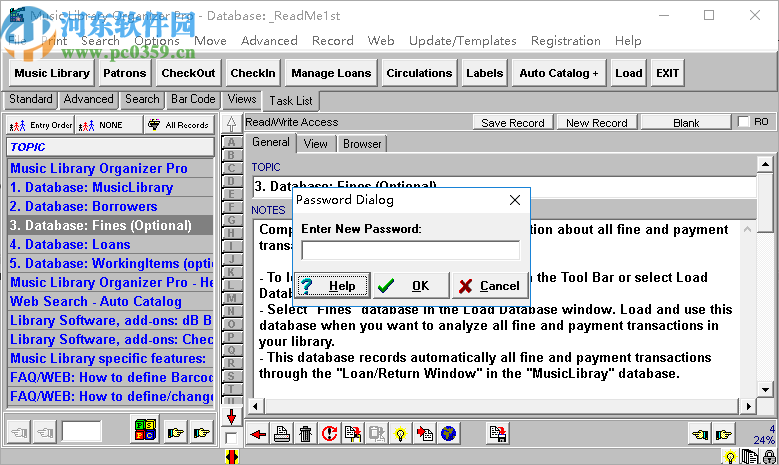
Task: Click the stacked documents icon in status bar
Action: [x=750, y=457]
